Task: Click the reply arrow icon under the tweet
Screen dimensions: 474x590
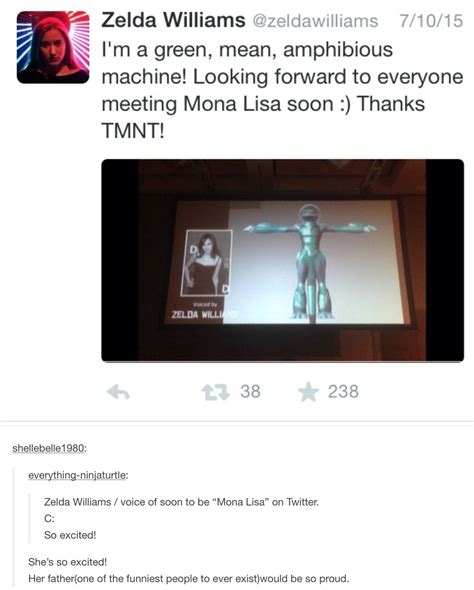Action: click(x=118, y=392)
